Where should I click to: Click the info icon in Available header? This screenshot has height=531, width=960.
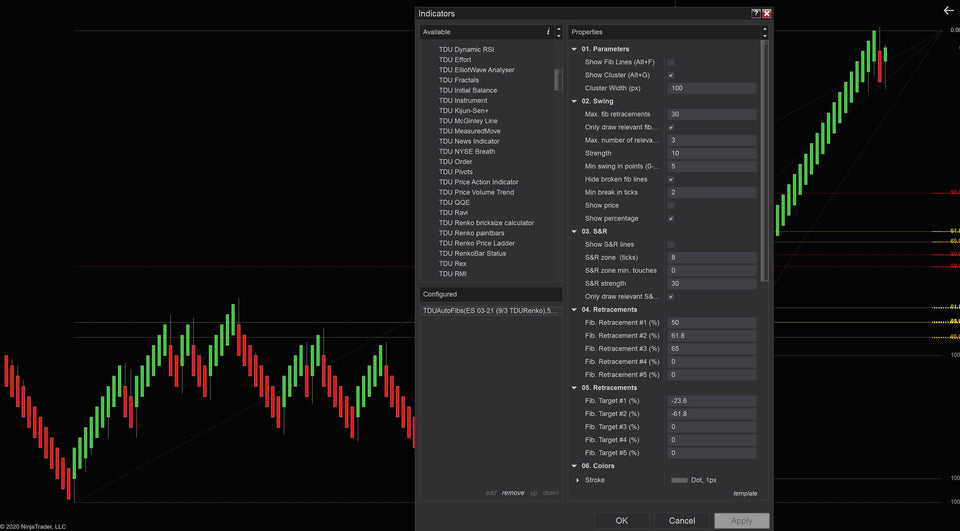[x=547, y=32]
